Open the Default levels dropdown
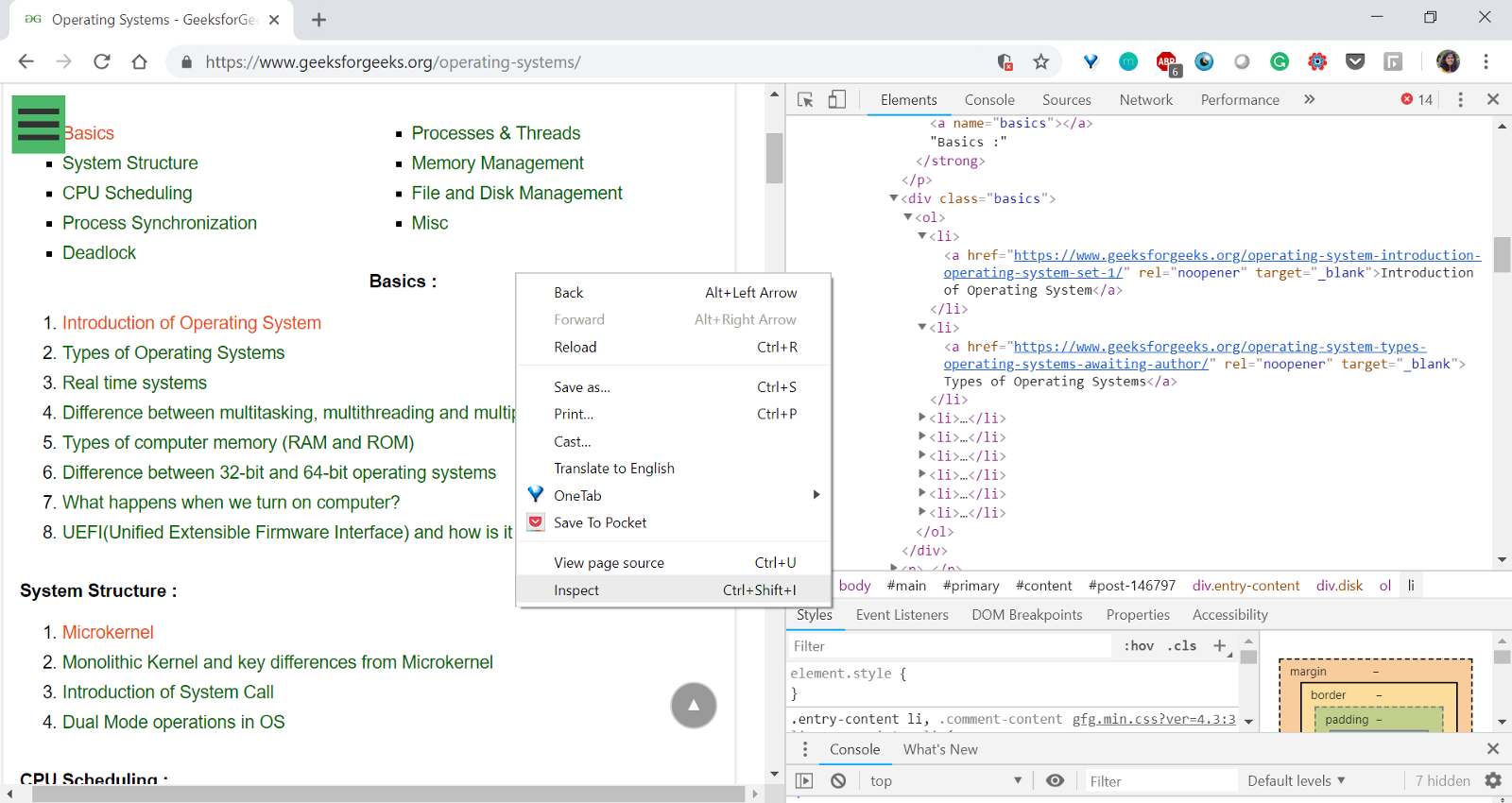 (1296, 780)
